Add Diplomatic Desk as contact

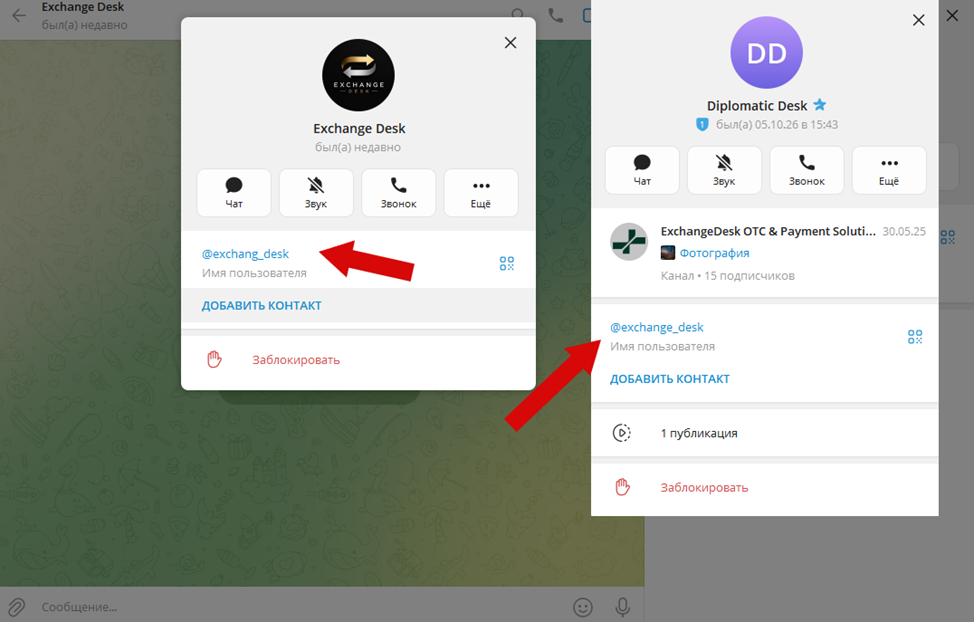[x=670, y=378]
